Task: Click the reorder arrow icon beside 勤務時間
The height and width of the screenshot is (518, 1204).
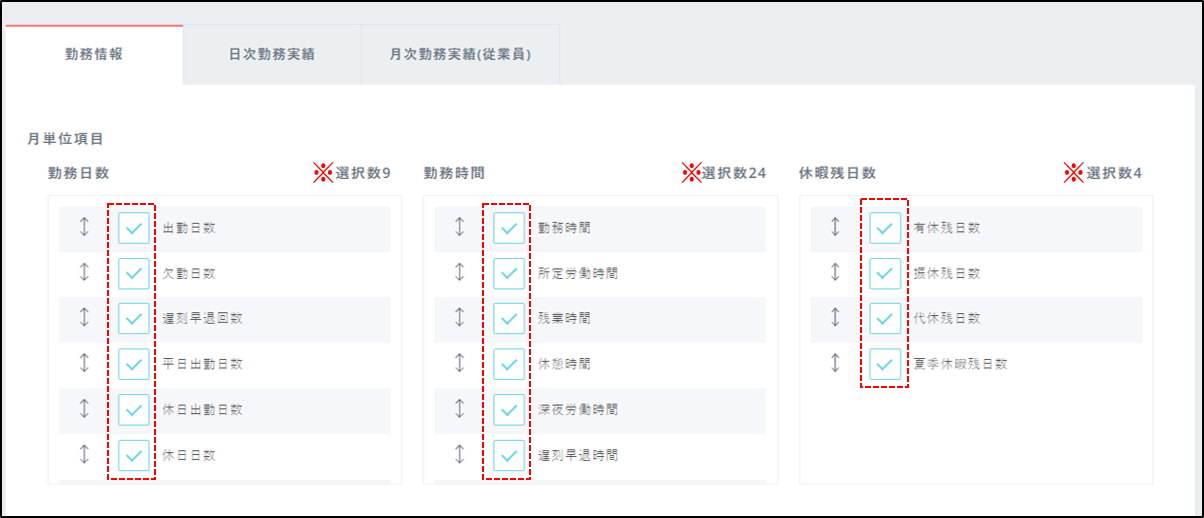Action: coord(460,228)
